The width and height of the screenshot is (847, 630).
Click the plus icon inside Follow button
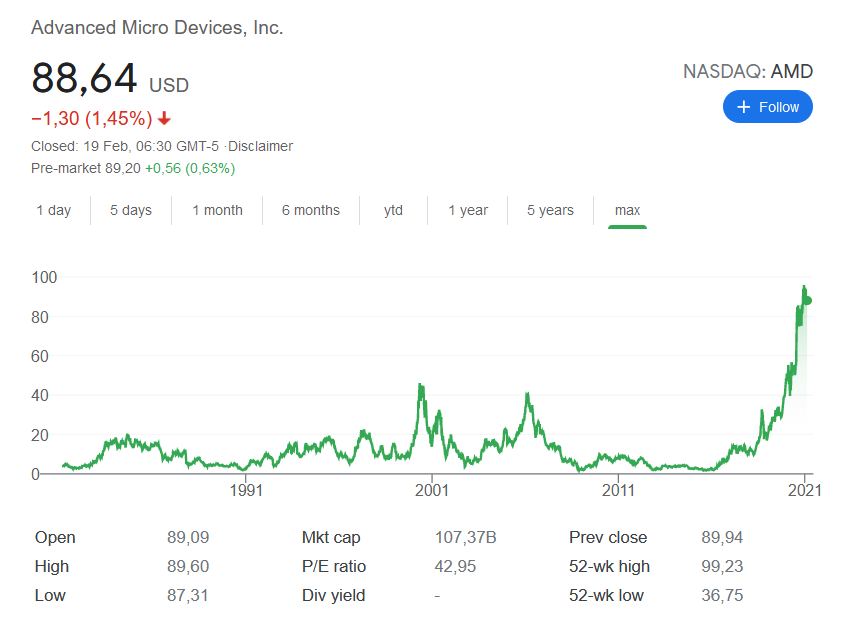[744, 107]
